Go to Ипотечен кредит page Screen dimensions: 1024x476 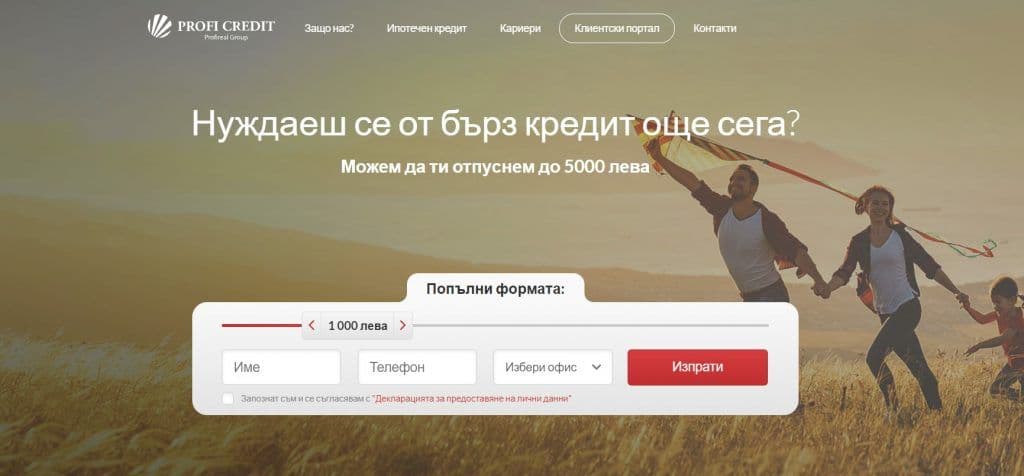(x=426, y=28)
